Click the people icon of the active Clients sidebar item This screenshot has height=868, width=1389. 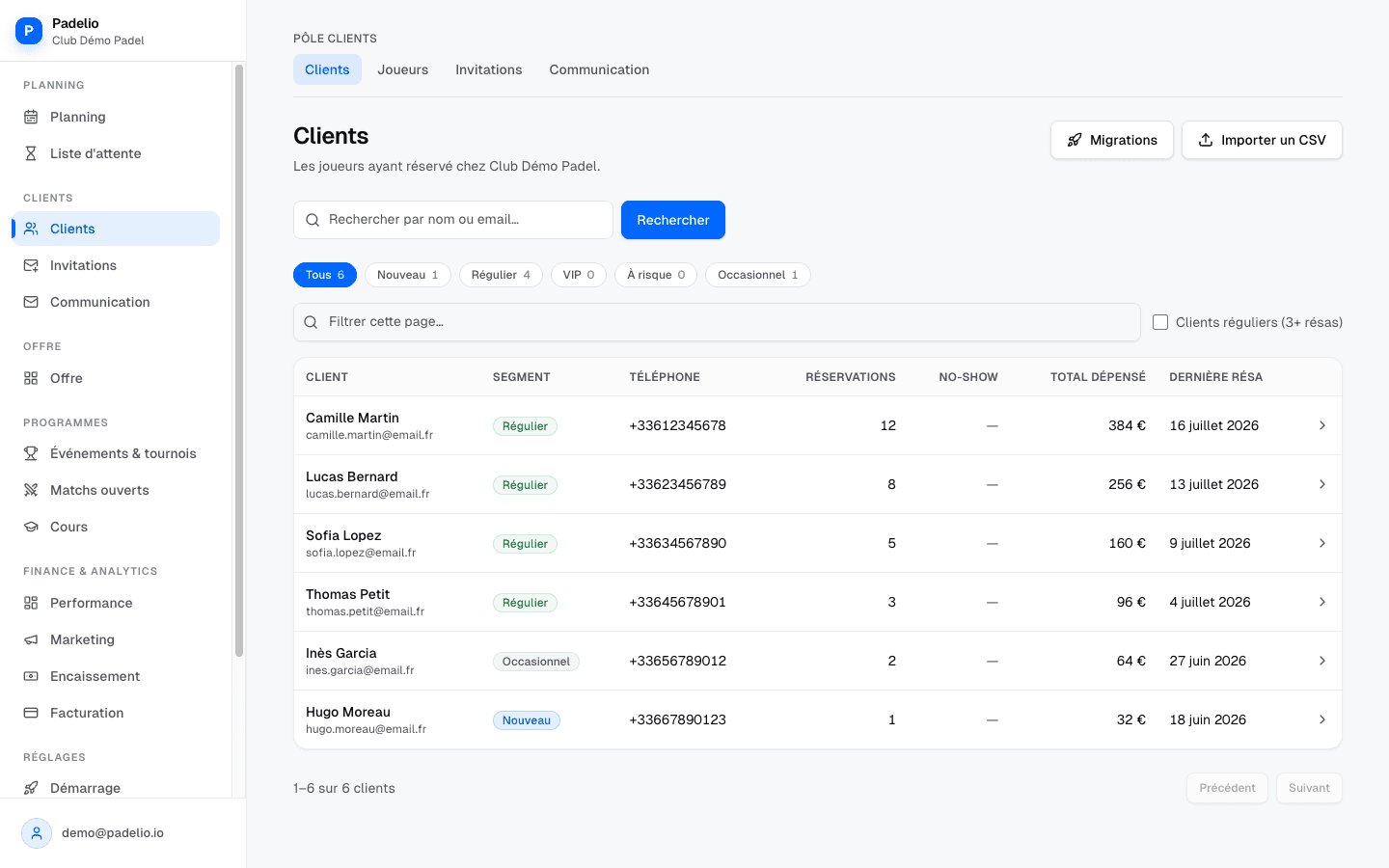tap(31, 229)
